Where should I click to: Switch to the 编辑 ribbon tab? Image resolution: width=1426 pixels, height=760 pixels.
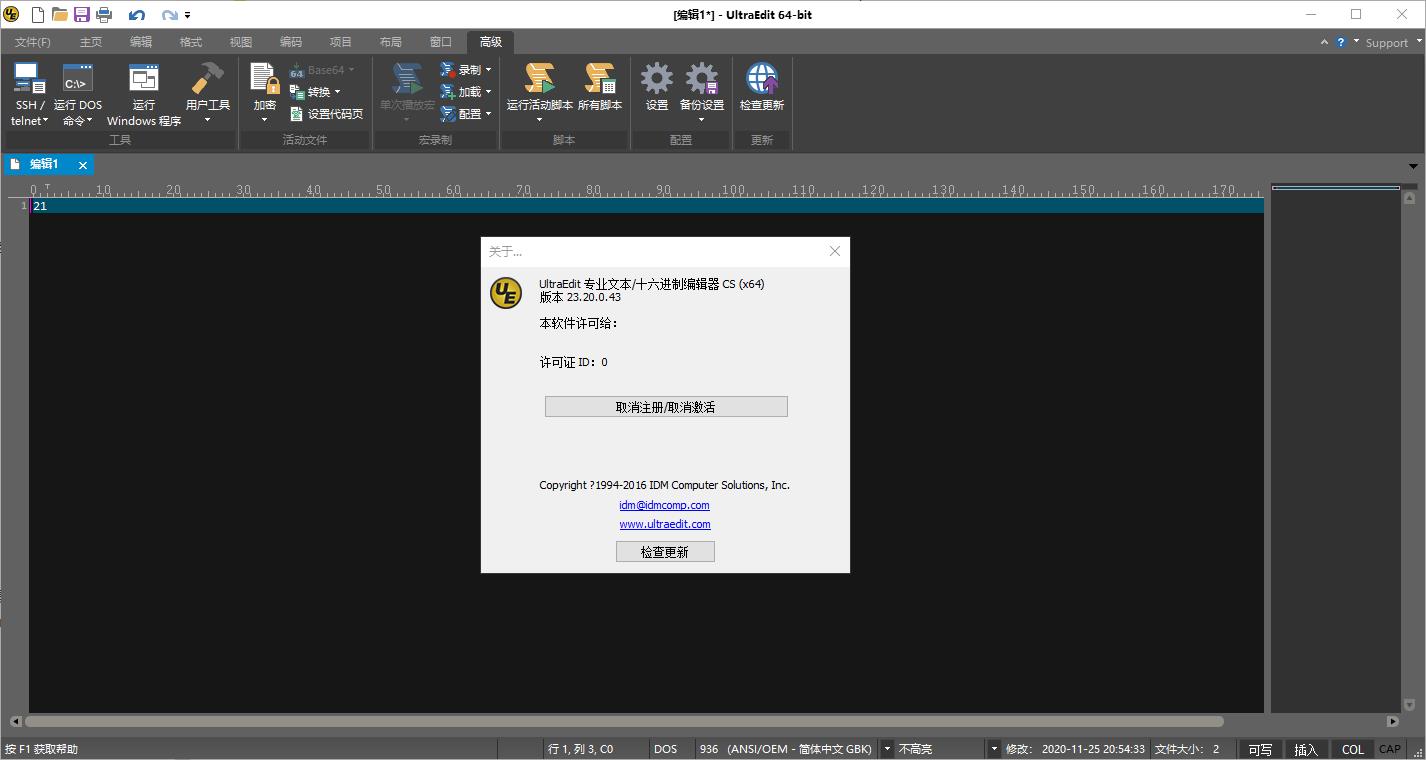(x=141, y=42)
